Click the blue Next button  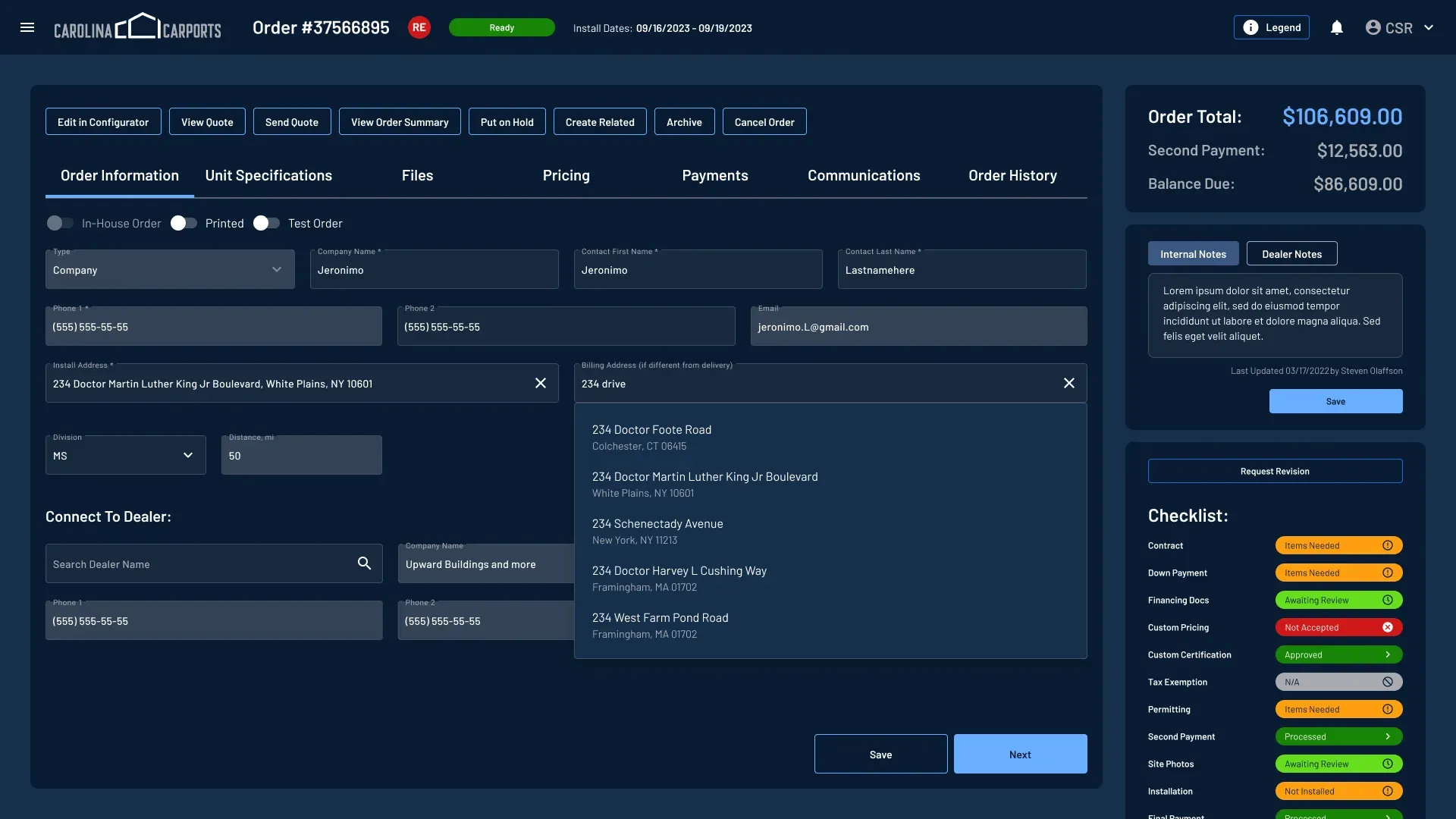click(1021, 754)
